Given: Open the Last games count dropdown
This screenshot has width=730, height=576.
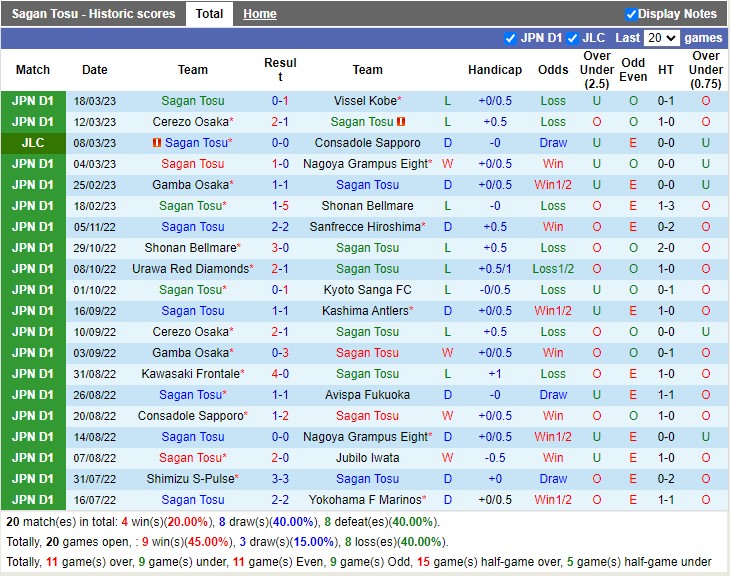Looking at the screenshot, I should tap(661, 38).
